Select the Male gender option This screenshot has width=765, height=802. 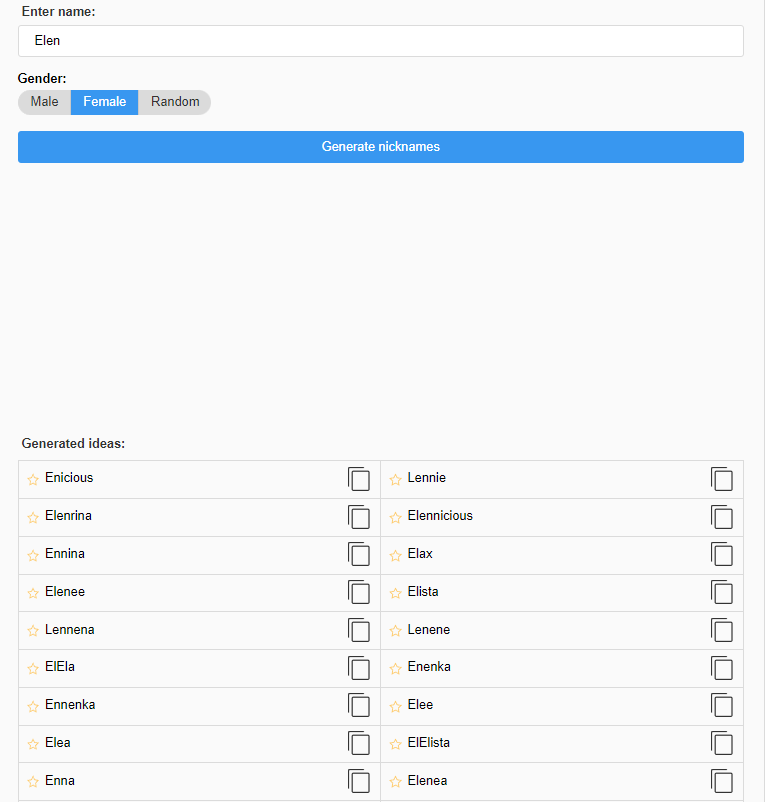tap(45, 102)
